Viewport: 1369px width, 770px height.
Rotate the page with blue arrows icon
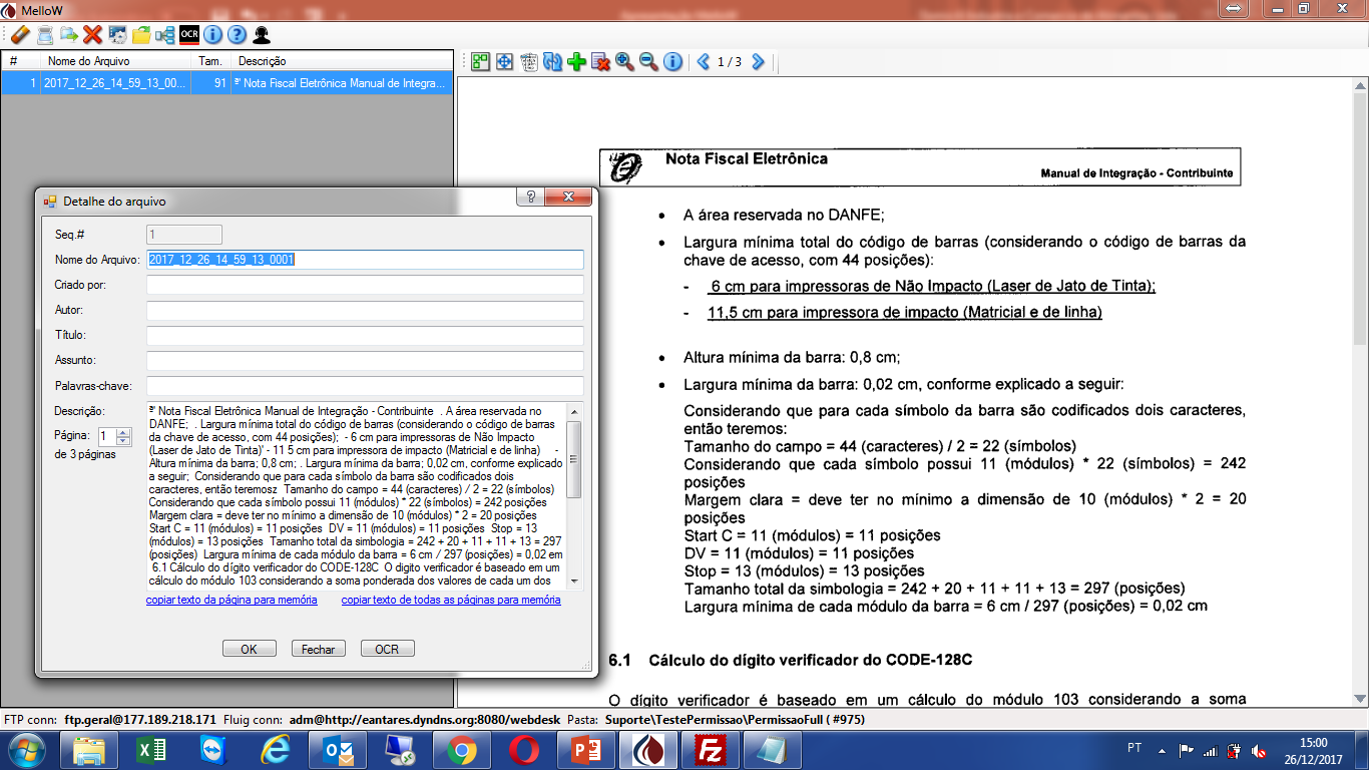pyautogui.click(x=553, y=62)
